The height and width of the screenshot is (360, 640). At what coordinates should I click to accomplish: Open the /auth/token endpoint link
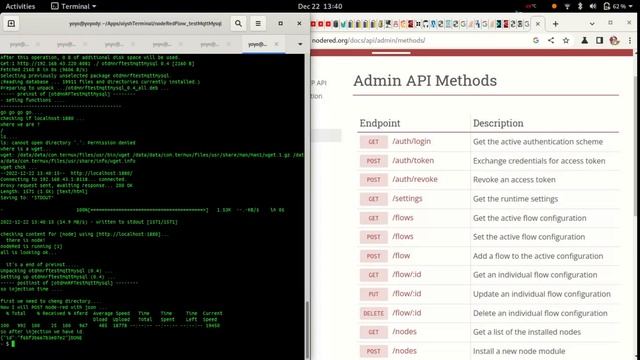click(x=413, y=160)
